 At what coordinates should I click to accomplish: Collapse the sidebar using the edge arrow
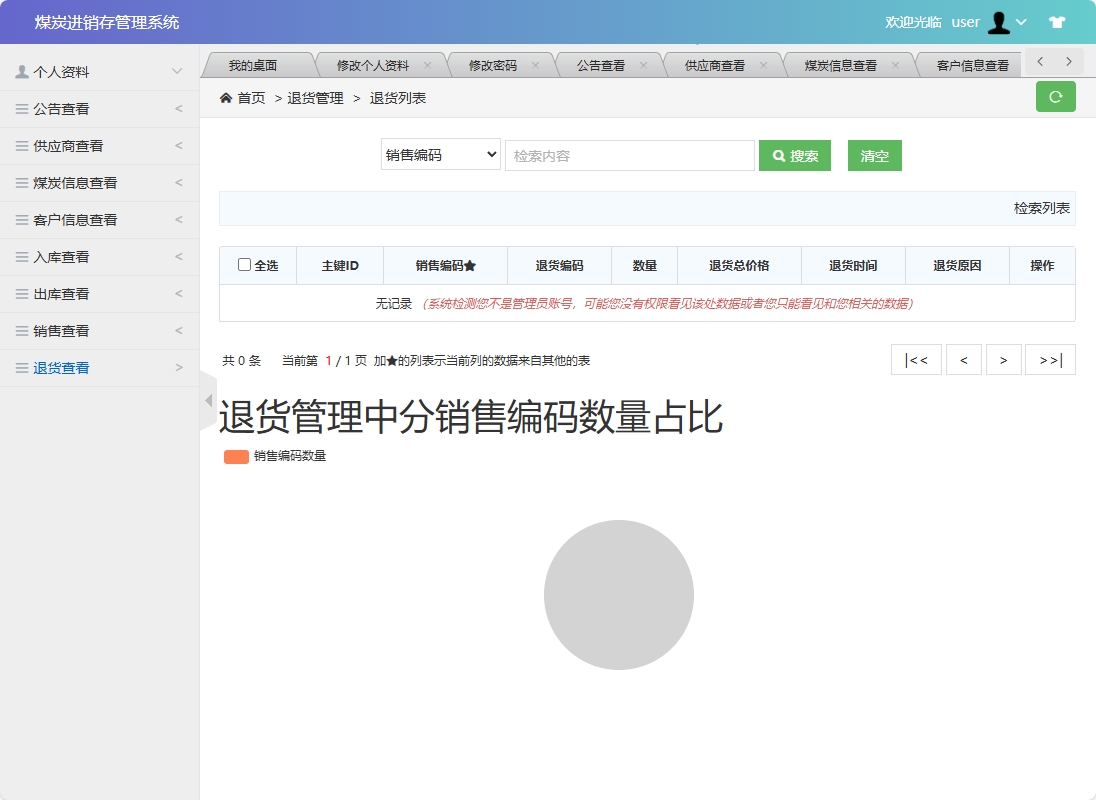(206, 400)
